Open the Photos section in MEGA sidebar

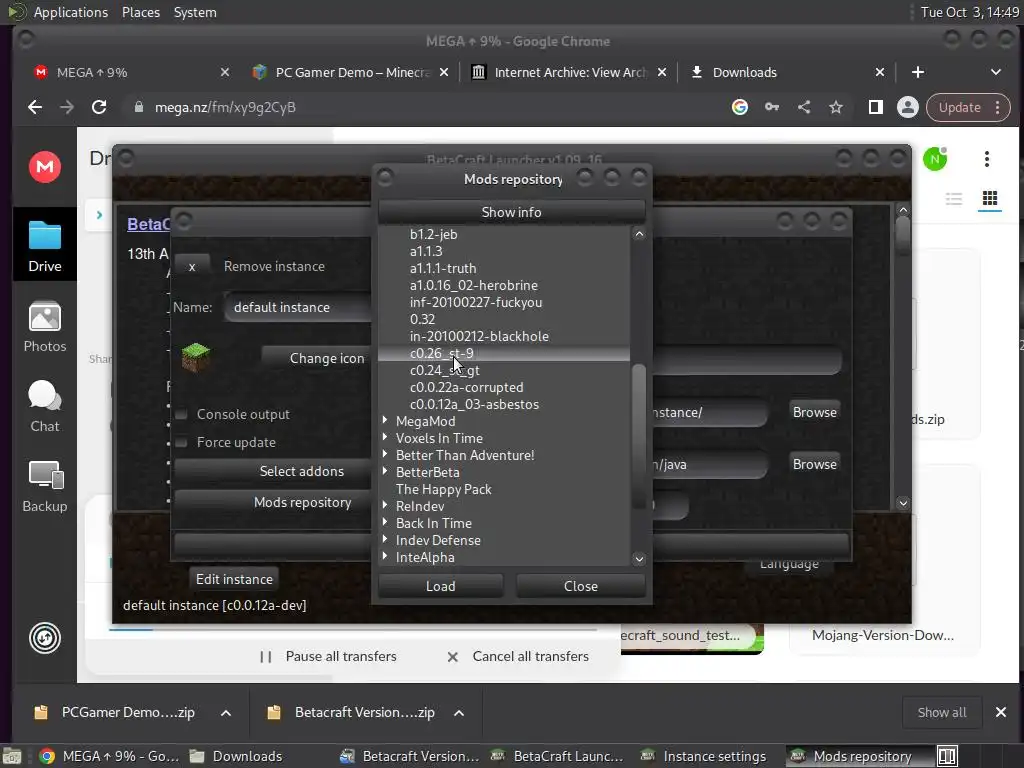pos(44,327)
